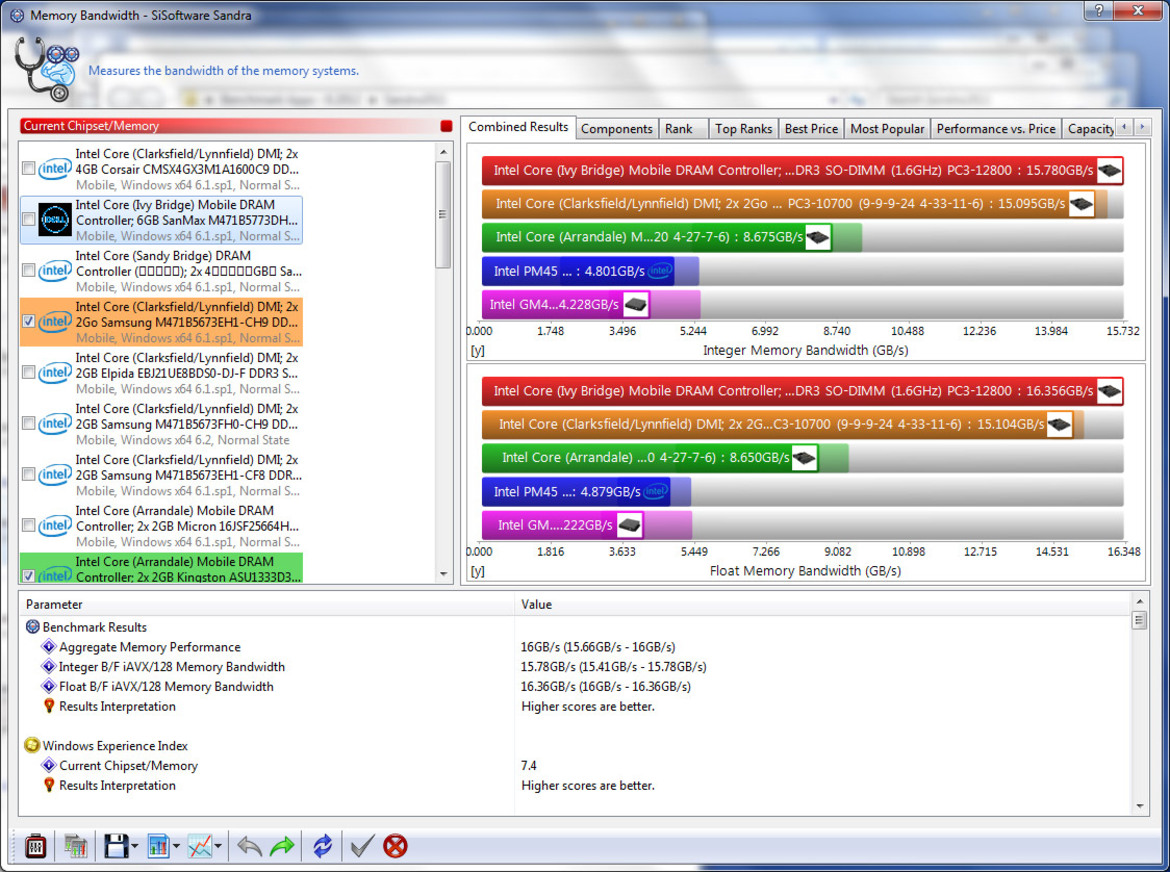Check the Arrandale Micron 16JSF25664H checkbox

[28, 525]
